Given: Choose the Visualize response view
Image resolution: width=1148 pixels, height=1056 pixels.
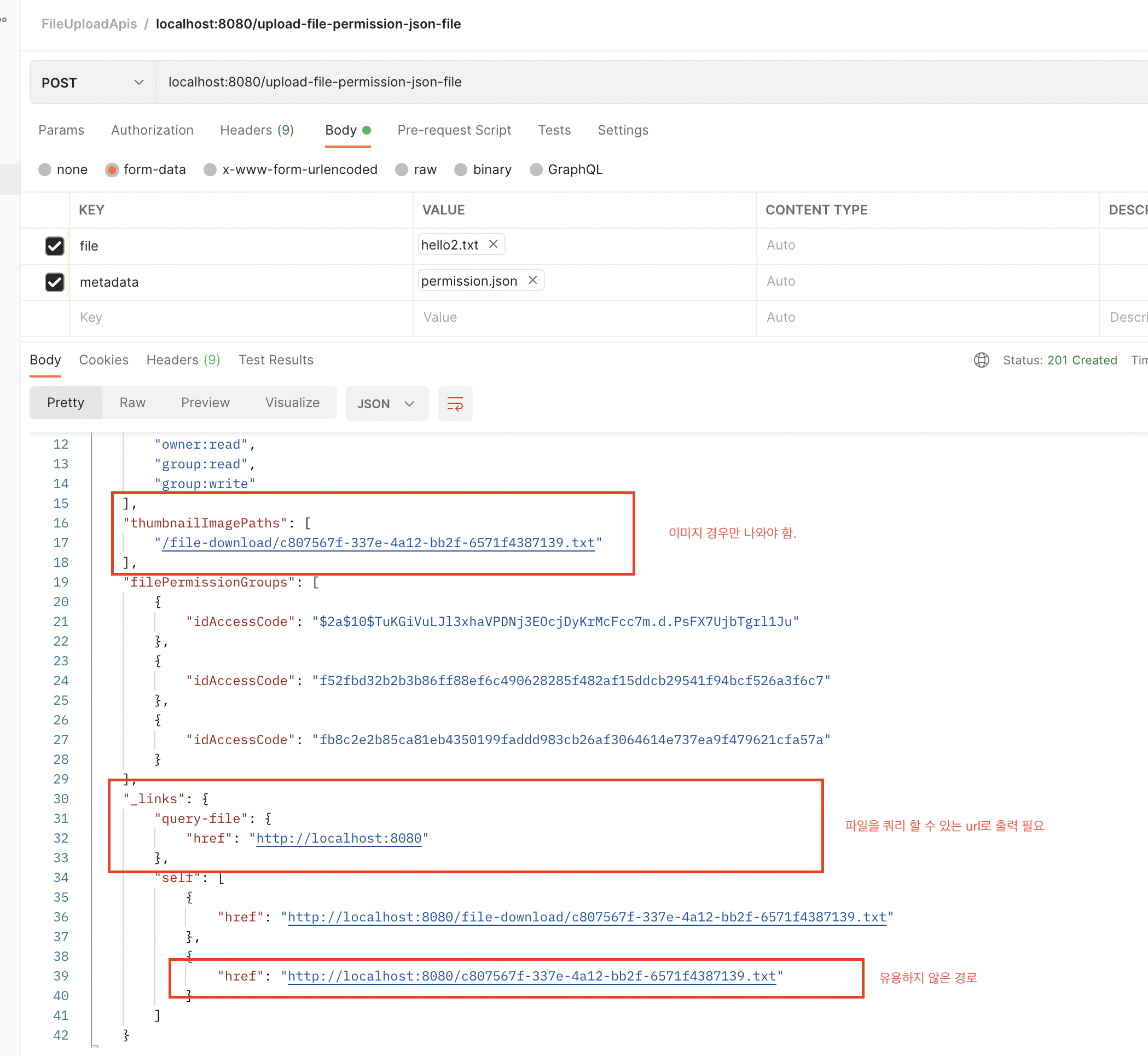Looking at the screenshot, I should point(292,403).
